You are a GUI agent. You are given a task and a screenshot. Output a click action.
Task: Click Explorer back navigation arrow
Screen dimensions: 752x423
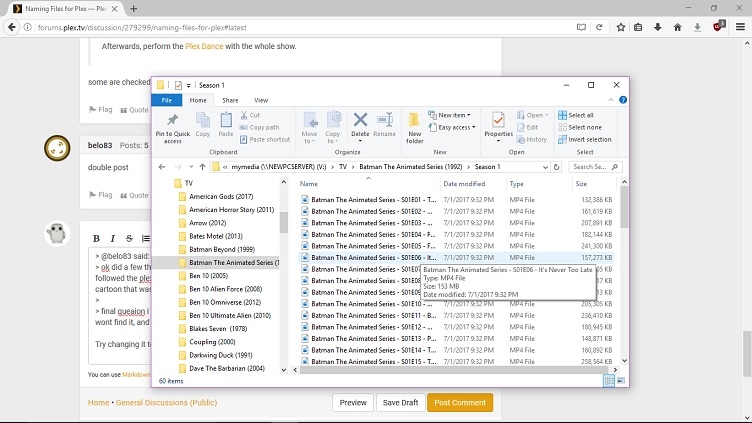pos(162,167)
